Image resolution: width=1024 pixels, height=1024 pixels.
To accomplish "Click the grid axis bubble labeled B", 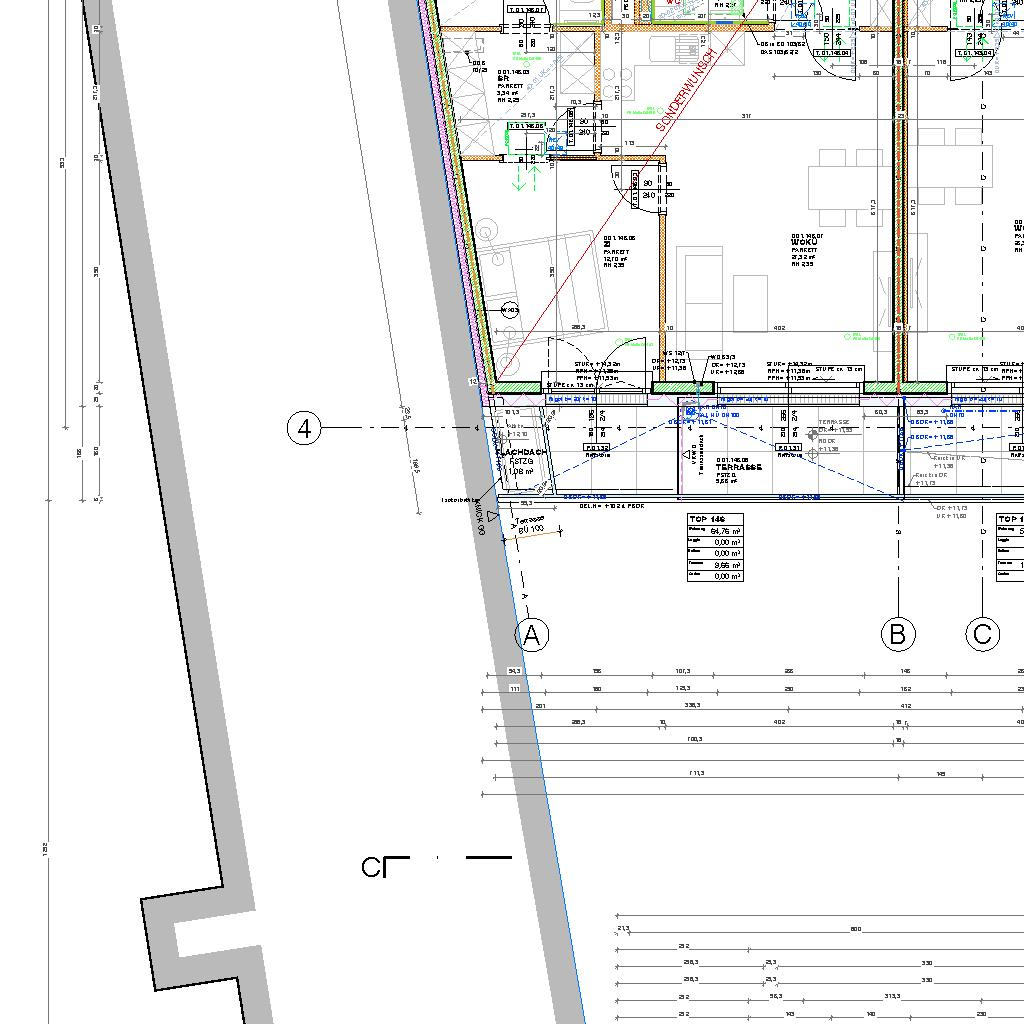I will (898, 634).
